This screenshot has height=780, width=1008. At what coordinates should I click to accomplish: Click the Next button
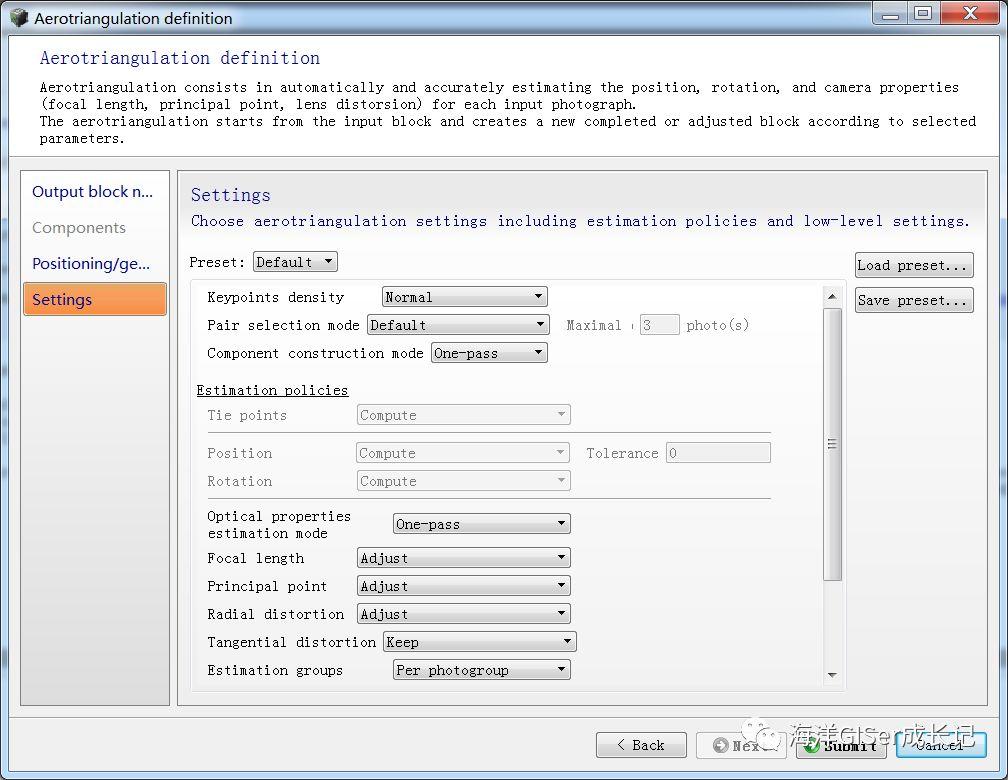click(x=741, y=745)
